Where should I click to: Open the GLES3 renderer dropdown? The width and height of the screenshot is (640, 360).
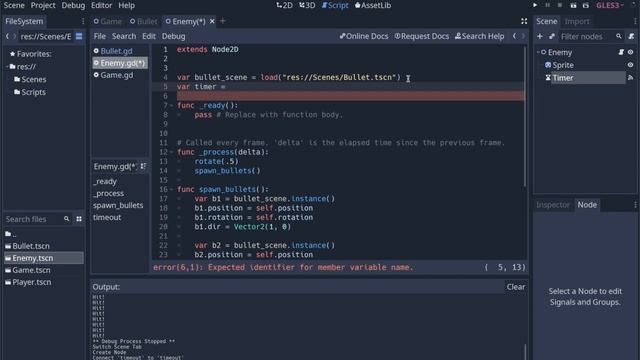pos(610,5)
